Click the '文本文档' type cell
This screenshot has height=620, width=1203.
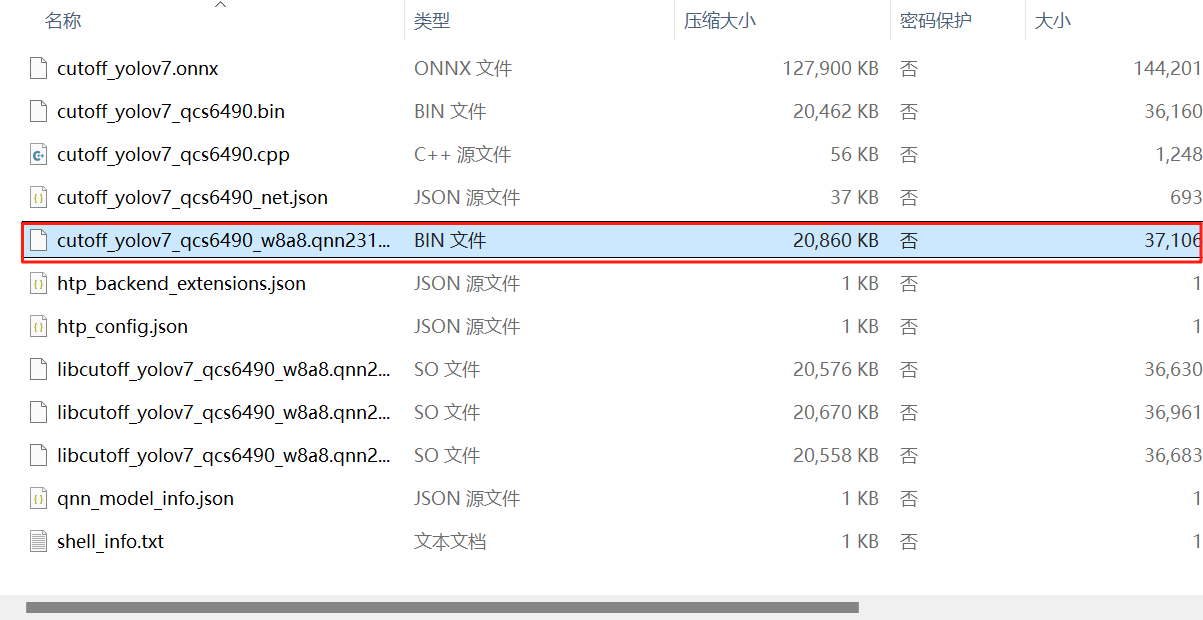pos(450,542)
